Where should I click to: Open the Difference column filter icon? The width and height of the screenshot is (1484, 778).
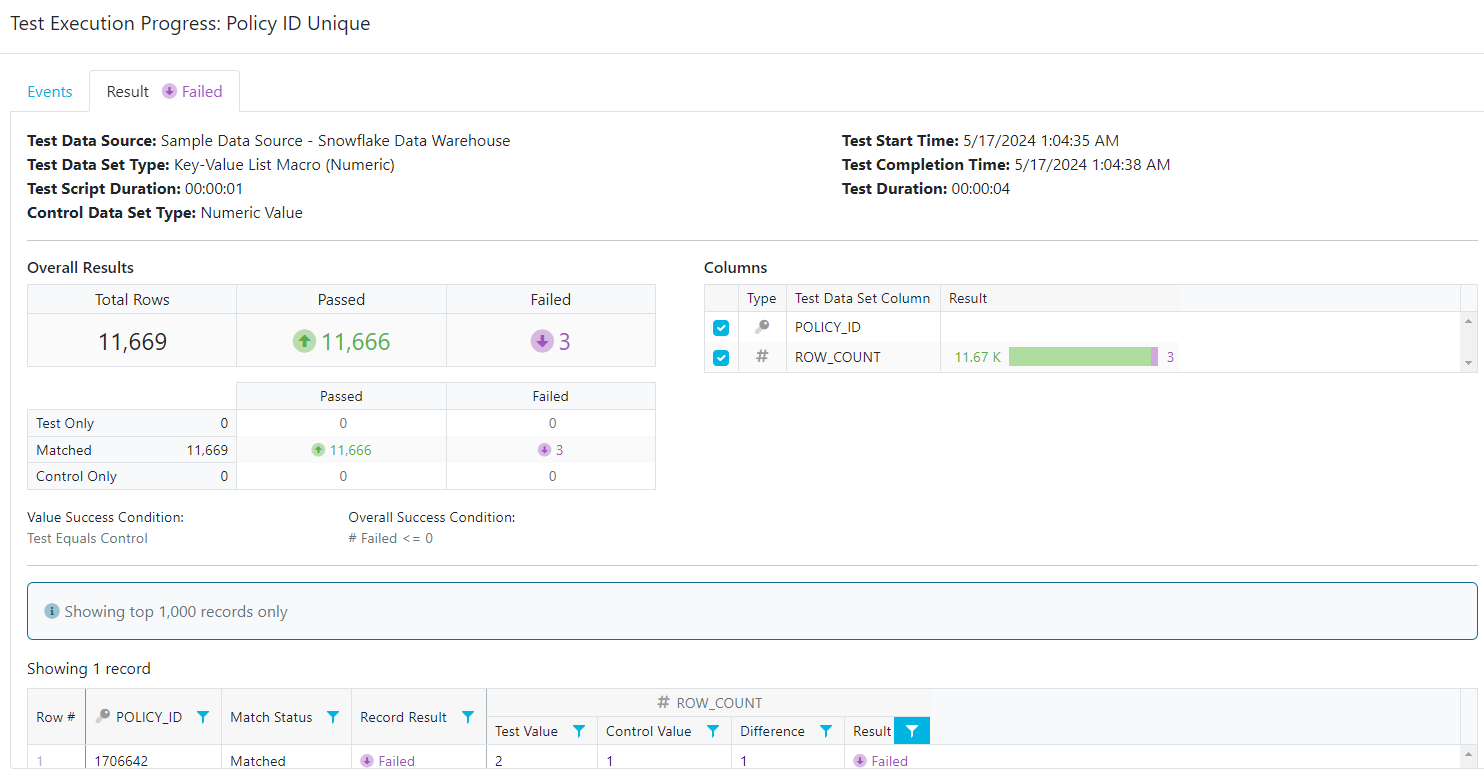[x=826, y=731]
